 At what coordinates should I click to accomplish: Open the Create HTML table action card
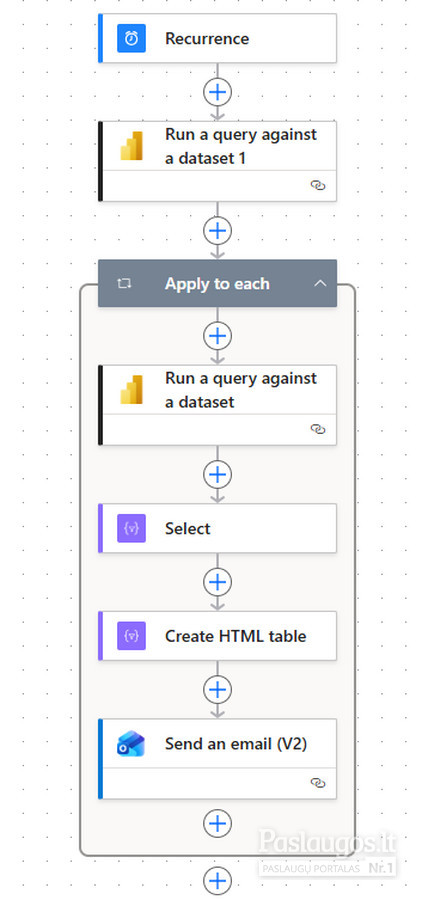point(218,636)
